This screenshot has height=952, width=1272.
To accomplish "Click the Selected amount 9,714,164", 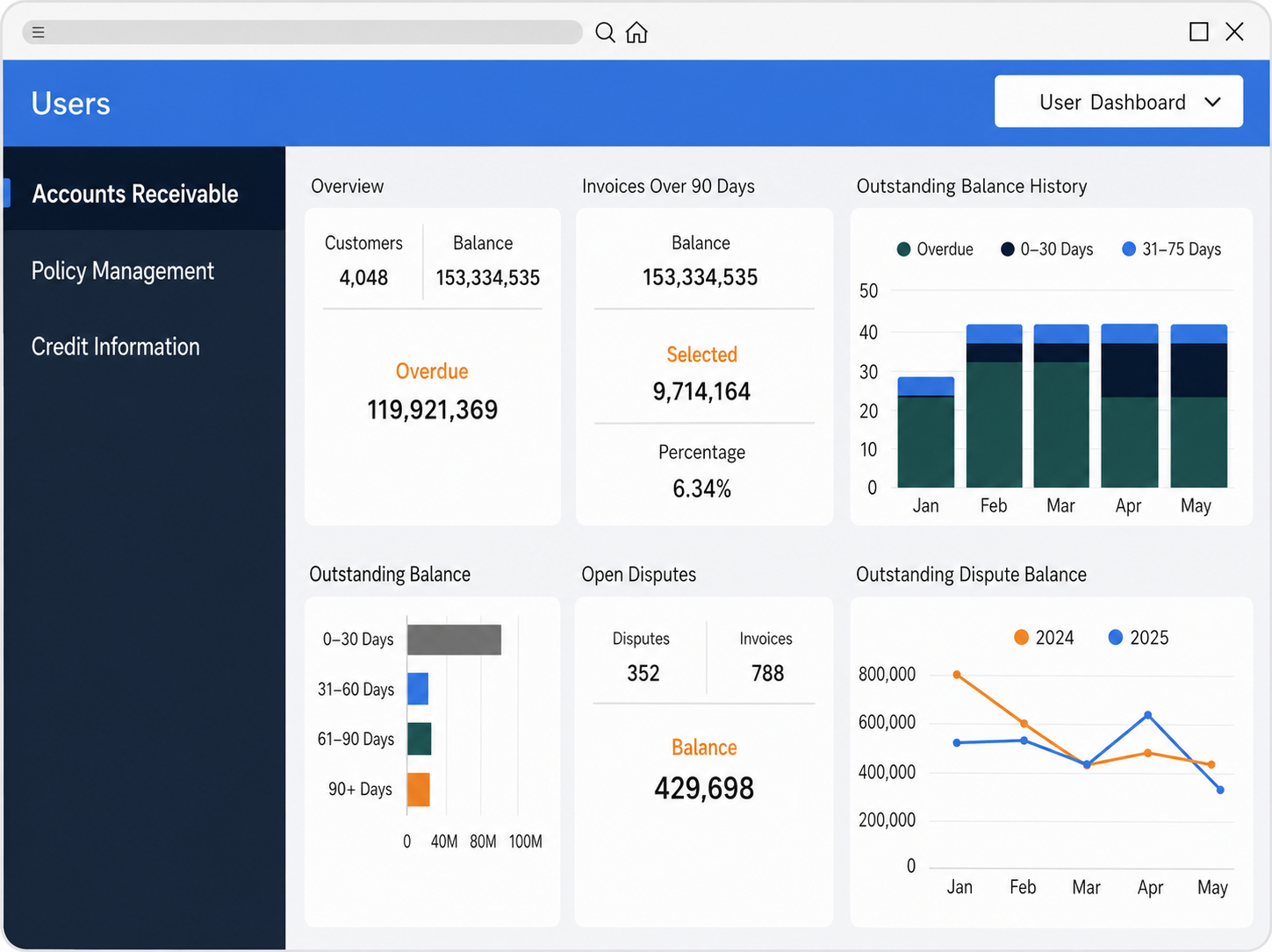I will [x=701, y=391].
